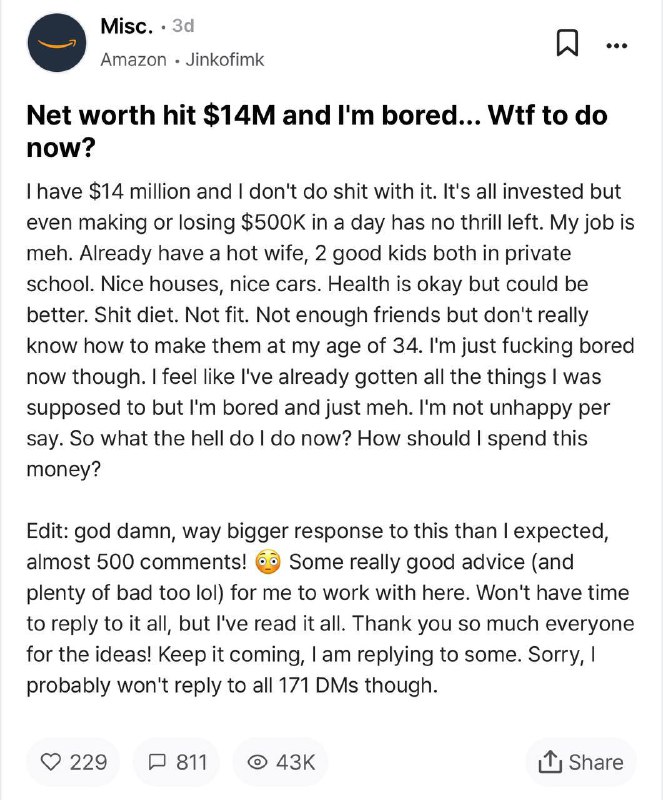This screenshot has height=800, width=663.
Task: Open comments via the speech bubble icon
Action: pos(157,762)
